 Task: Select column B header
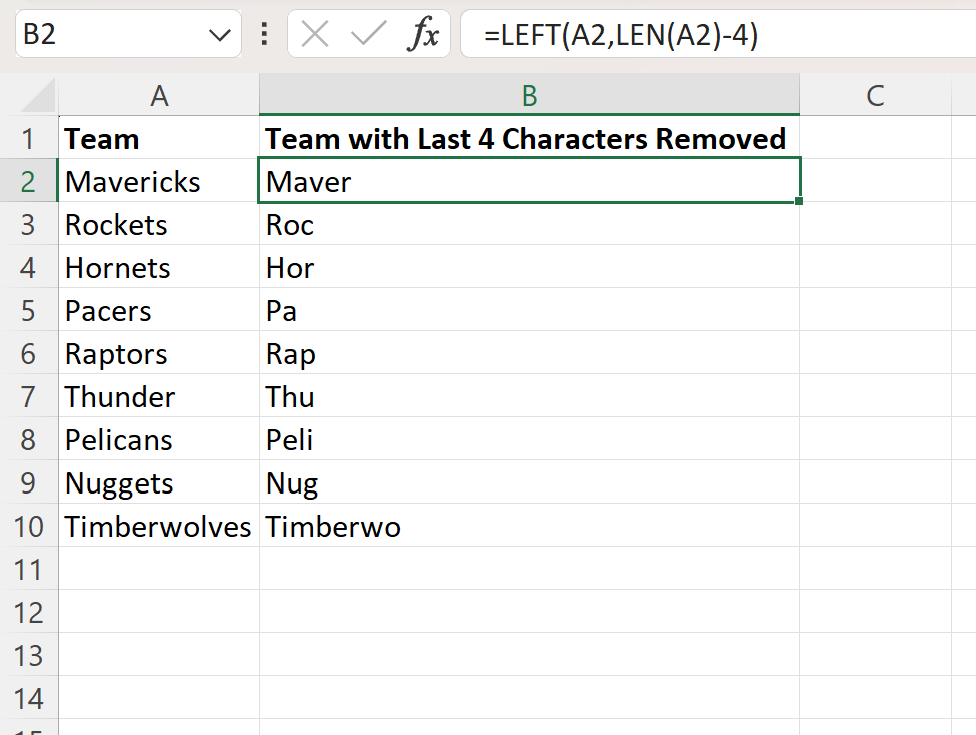pyautogui.click(x=529, y=94)
